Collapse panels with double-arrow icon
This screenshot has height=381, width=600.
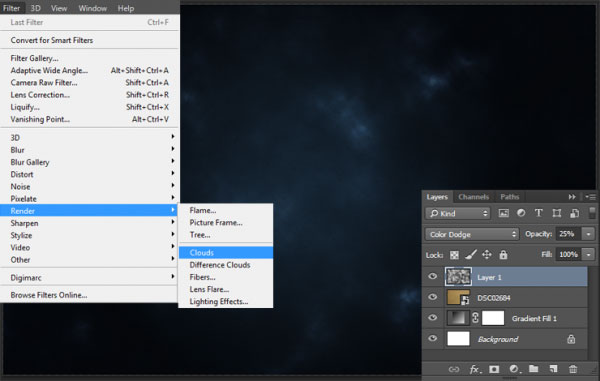(x=572, y=197)
